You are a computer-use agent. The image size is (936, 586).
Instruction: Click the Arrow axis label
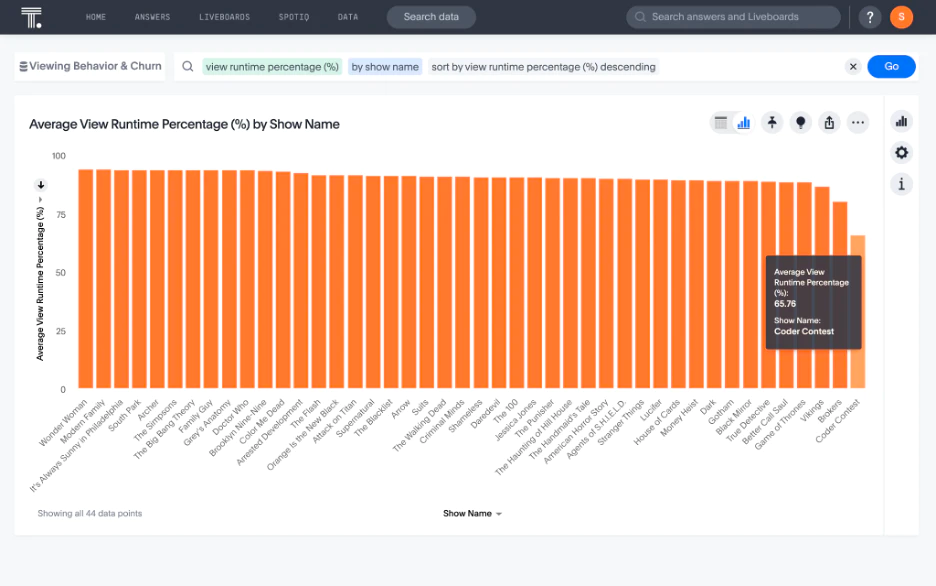coord(401,409)
